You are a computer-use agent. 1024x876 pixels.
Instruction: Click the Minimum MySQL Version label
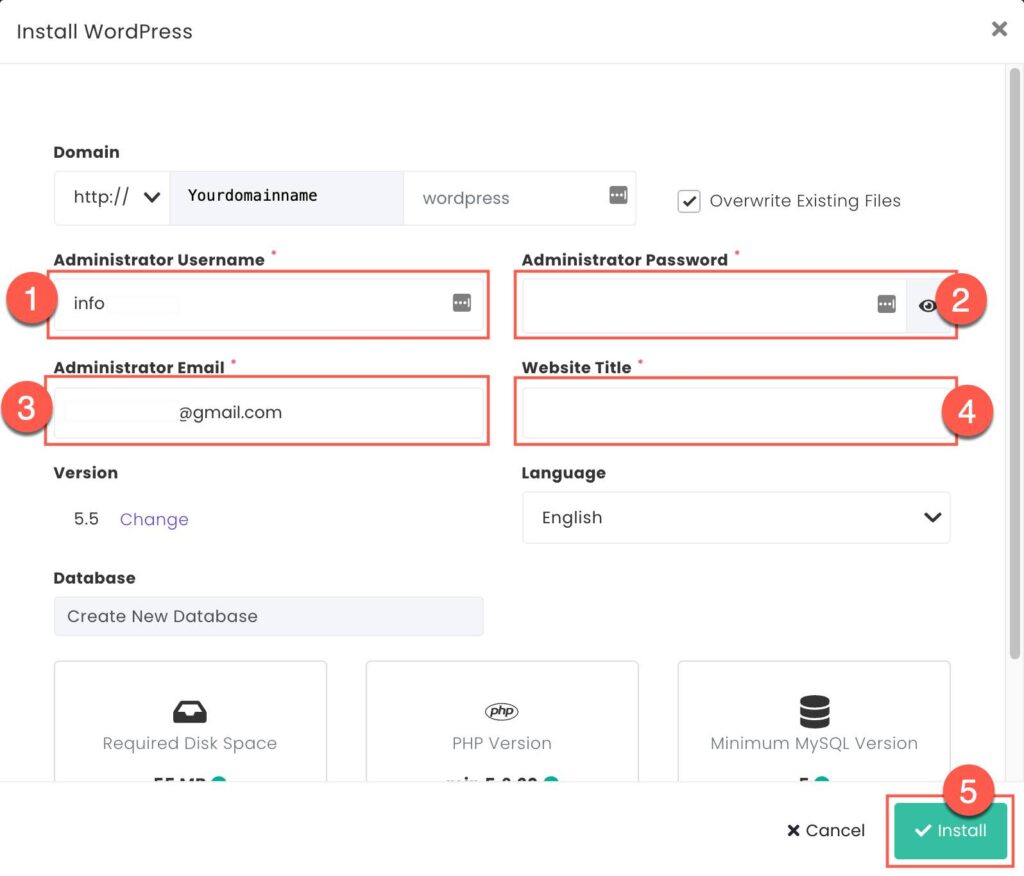[814, 743]
